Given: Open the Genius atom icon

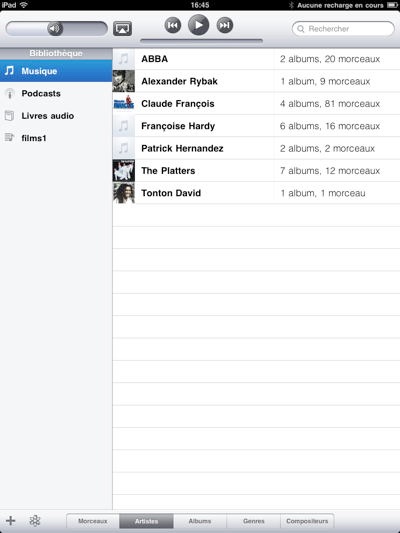Looking at the screenshot, I should point(35,520).
